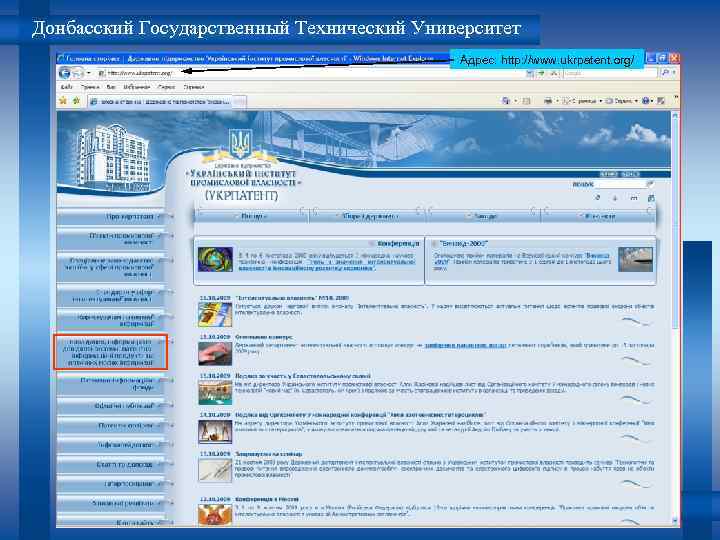Image resolution: width=720 pixels, height=540 pixels.
Task: Click the Stop loading icon
Action: (554, 73)
